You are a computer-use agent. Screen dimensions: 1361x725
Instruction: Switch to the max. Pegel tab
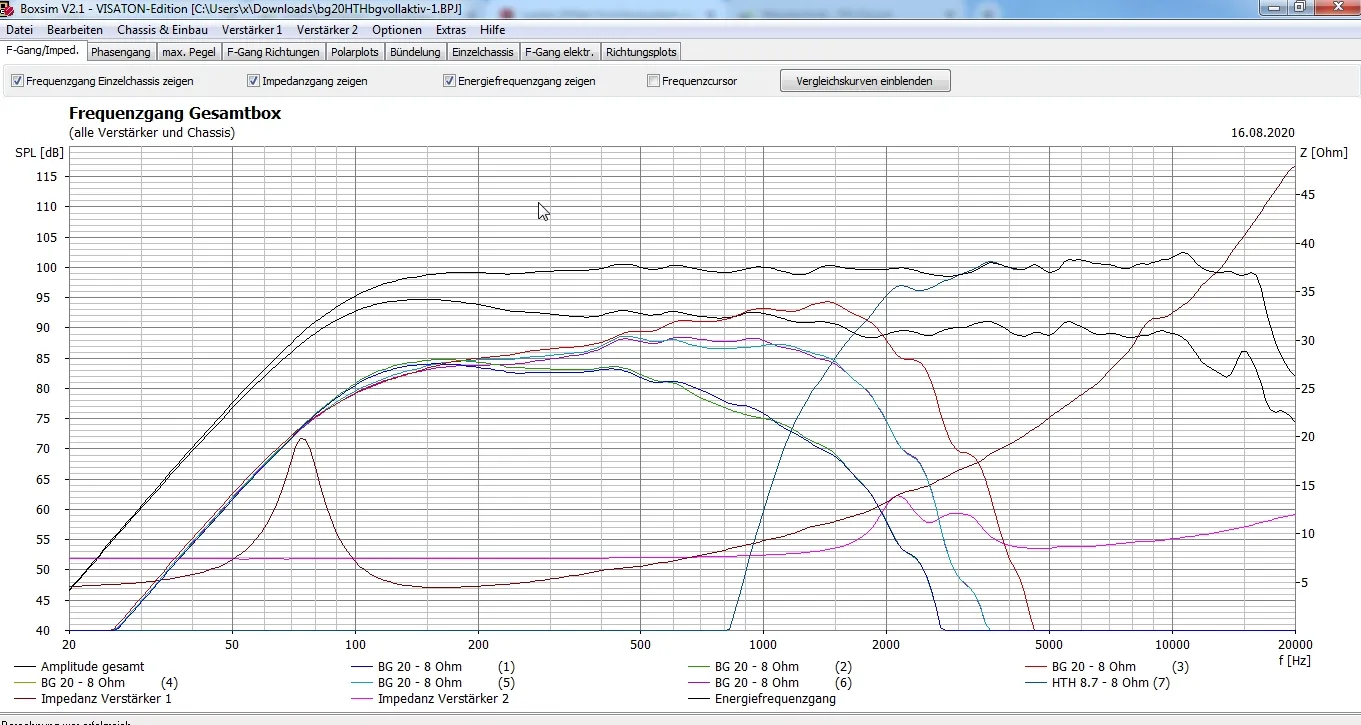point(188,52)
